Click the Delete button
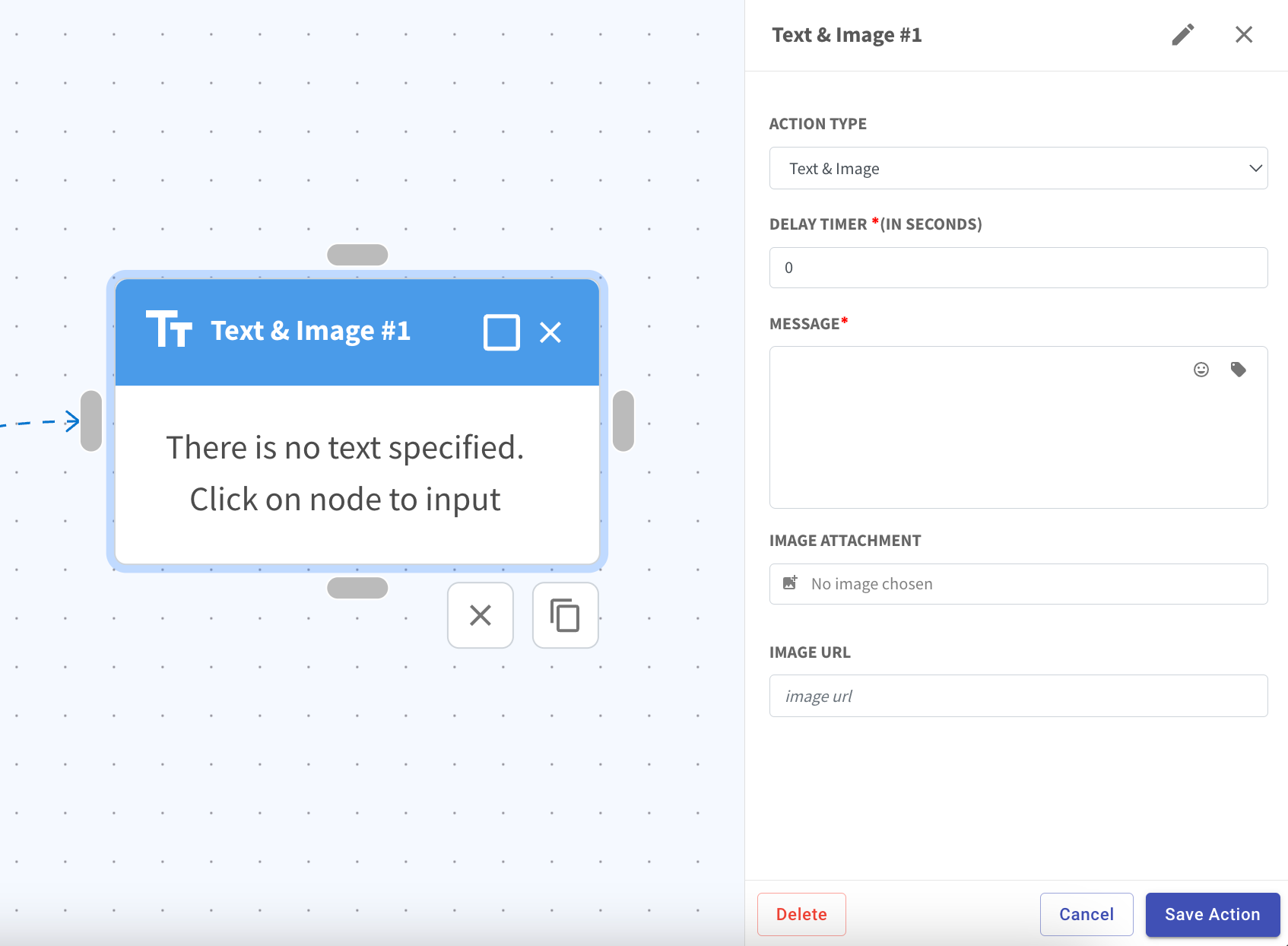 click(x=801, y=914)
